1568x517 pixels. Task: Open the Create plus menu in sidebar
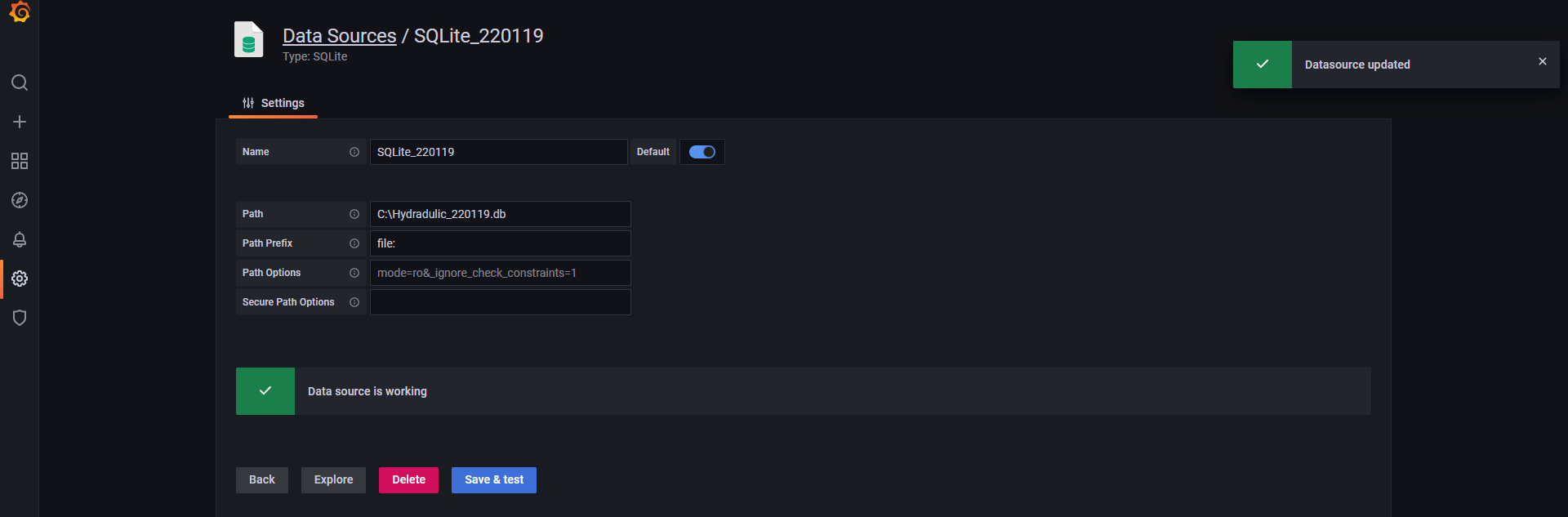20,122
